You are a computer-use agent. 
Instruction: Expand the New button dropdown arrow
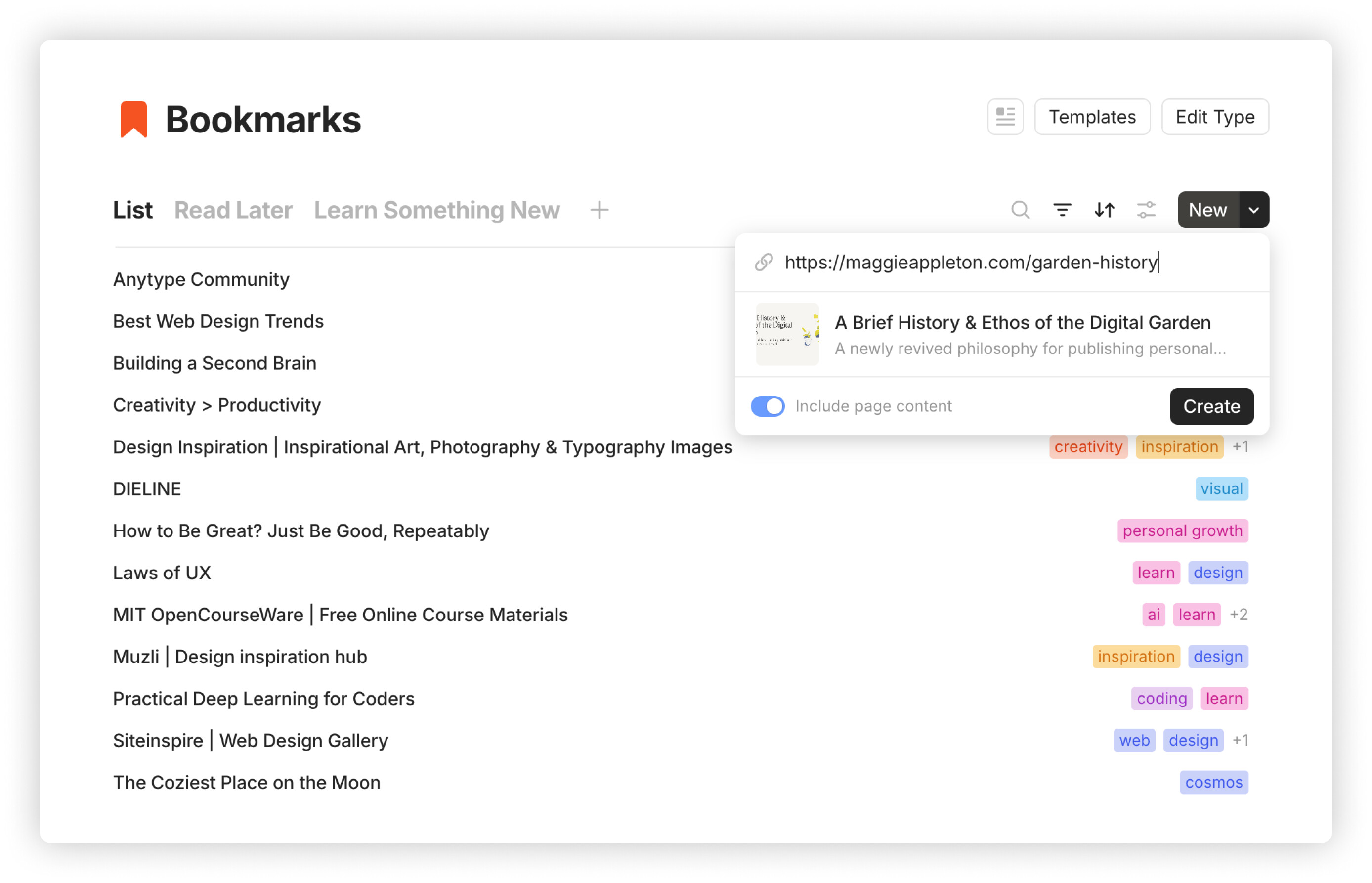(1253, 210)
